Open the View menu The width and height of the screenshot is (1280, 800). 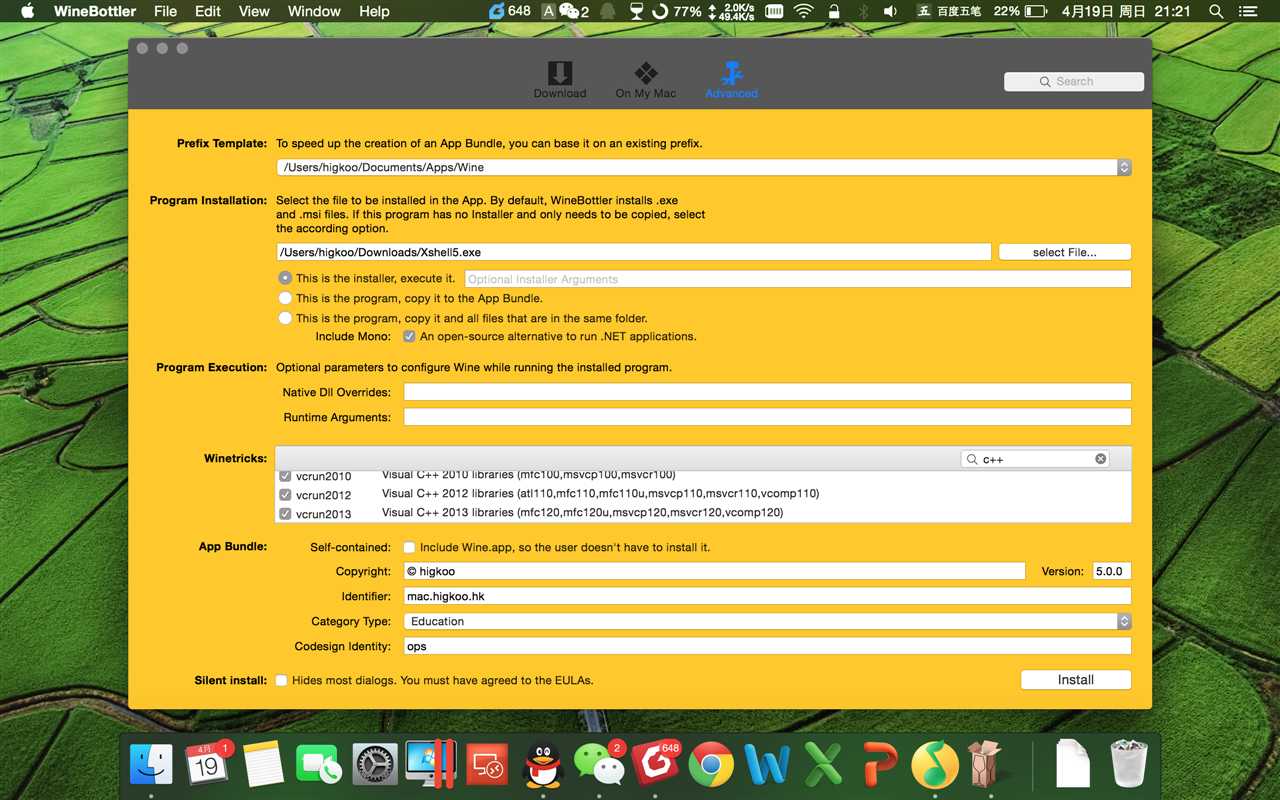tap(254, 11)
